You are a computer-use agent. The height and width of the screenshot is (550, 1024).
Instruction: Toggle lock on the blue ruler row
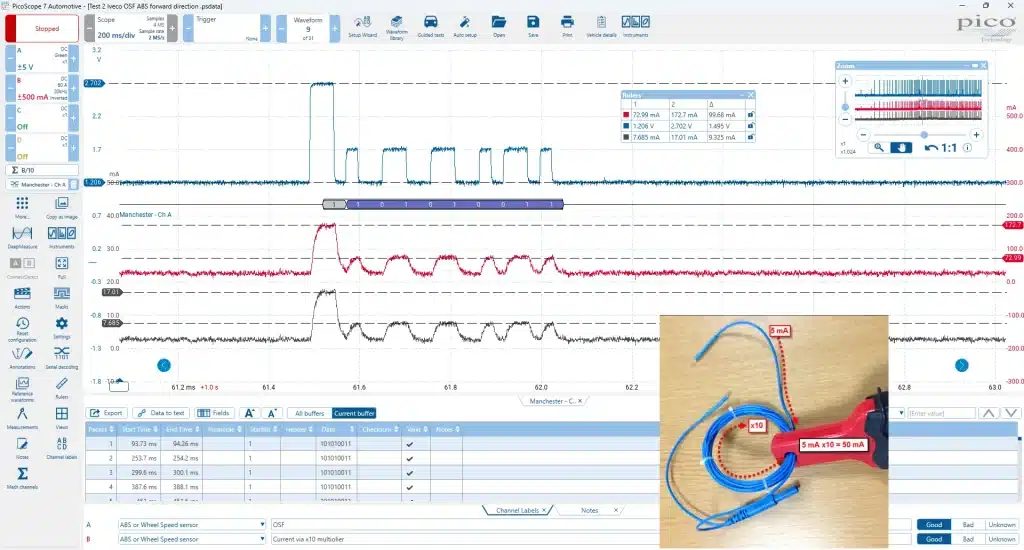tap(750, 126)
